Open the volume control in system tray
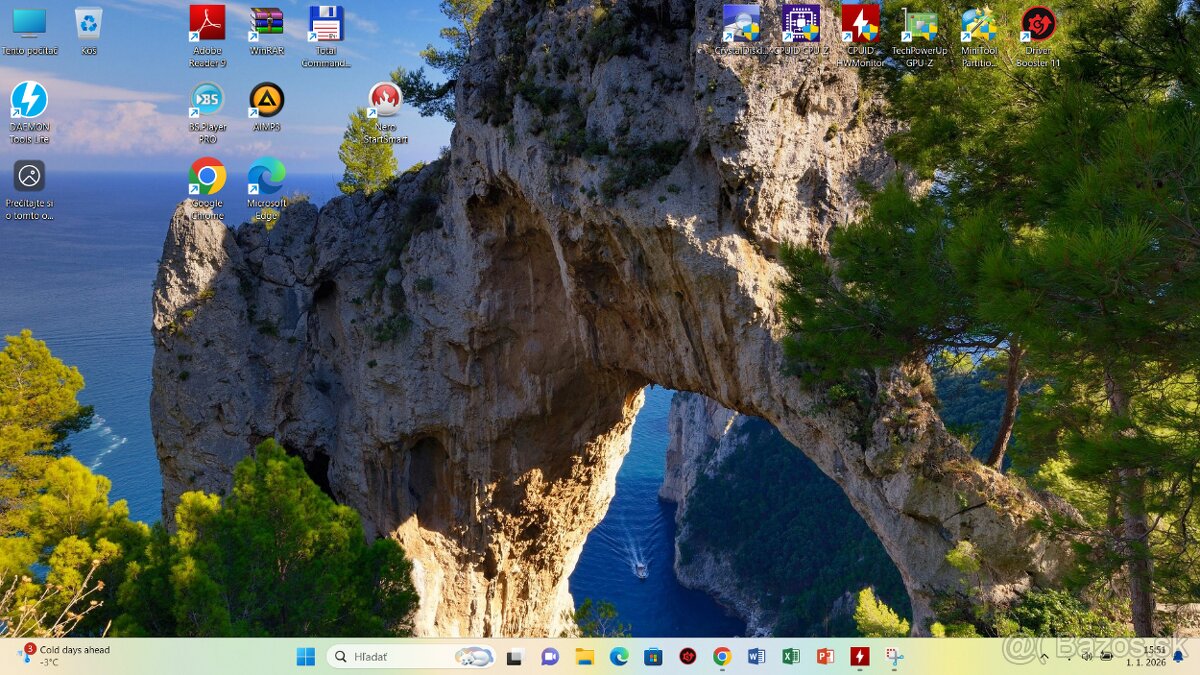 tap(1086, 657)
